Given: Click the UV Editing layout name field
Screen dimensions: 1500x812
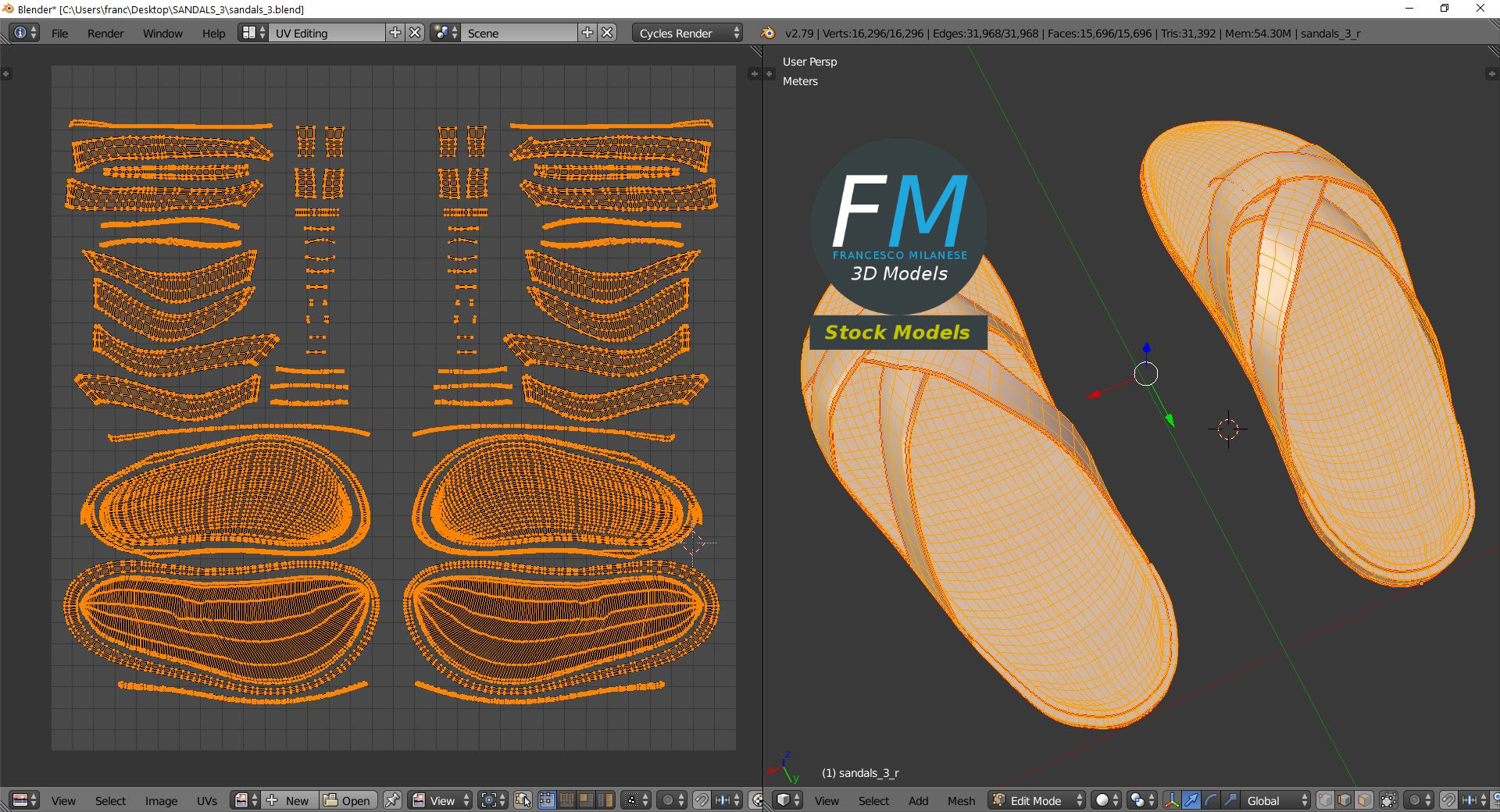Looking at the screenshot, I should point(327,33).
